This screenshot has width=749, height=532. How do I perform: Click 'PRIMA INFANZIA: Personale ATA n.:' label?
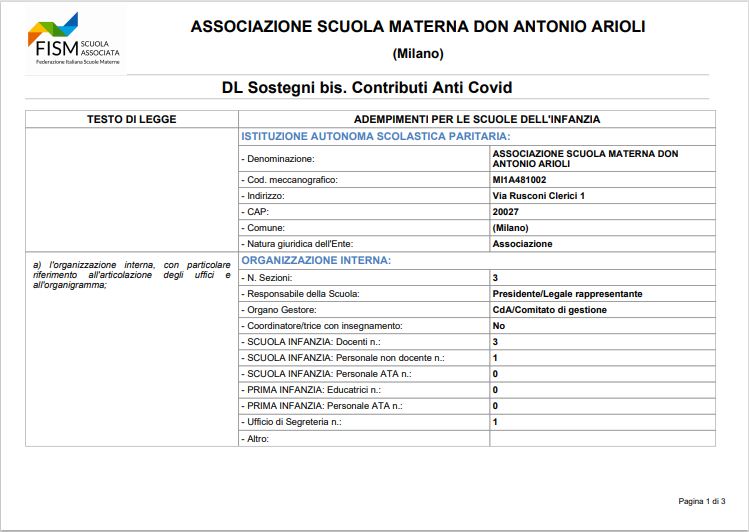324,406
